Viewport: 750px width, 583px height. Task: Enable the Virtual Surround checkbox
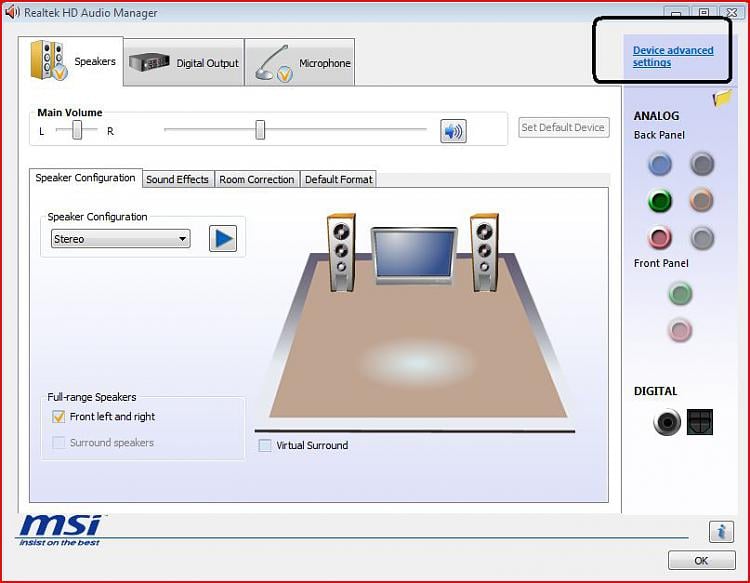265,445
